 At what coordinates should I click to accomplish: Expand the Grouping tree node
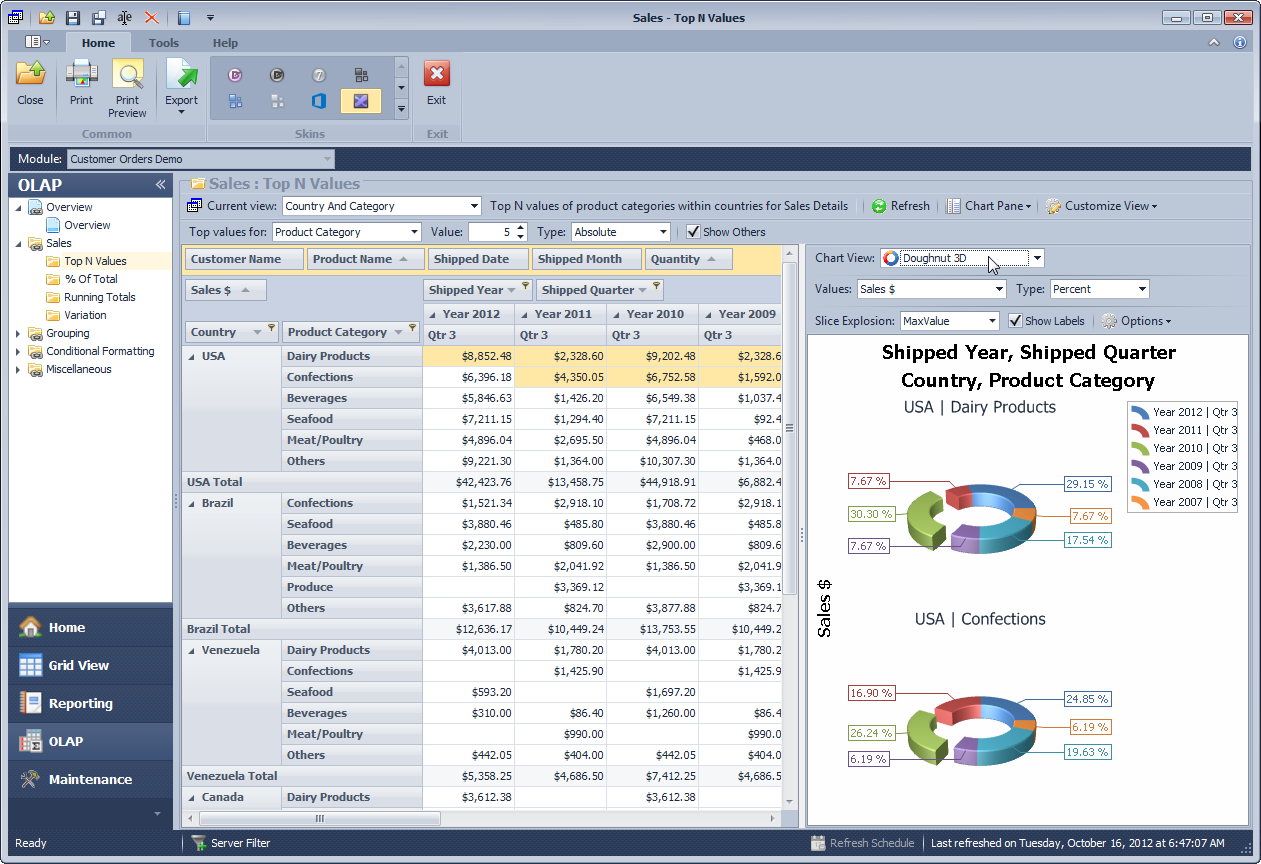(18, 333)
